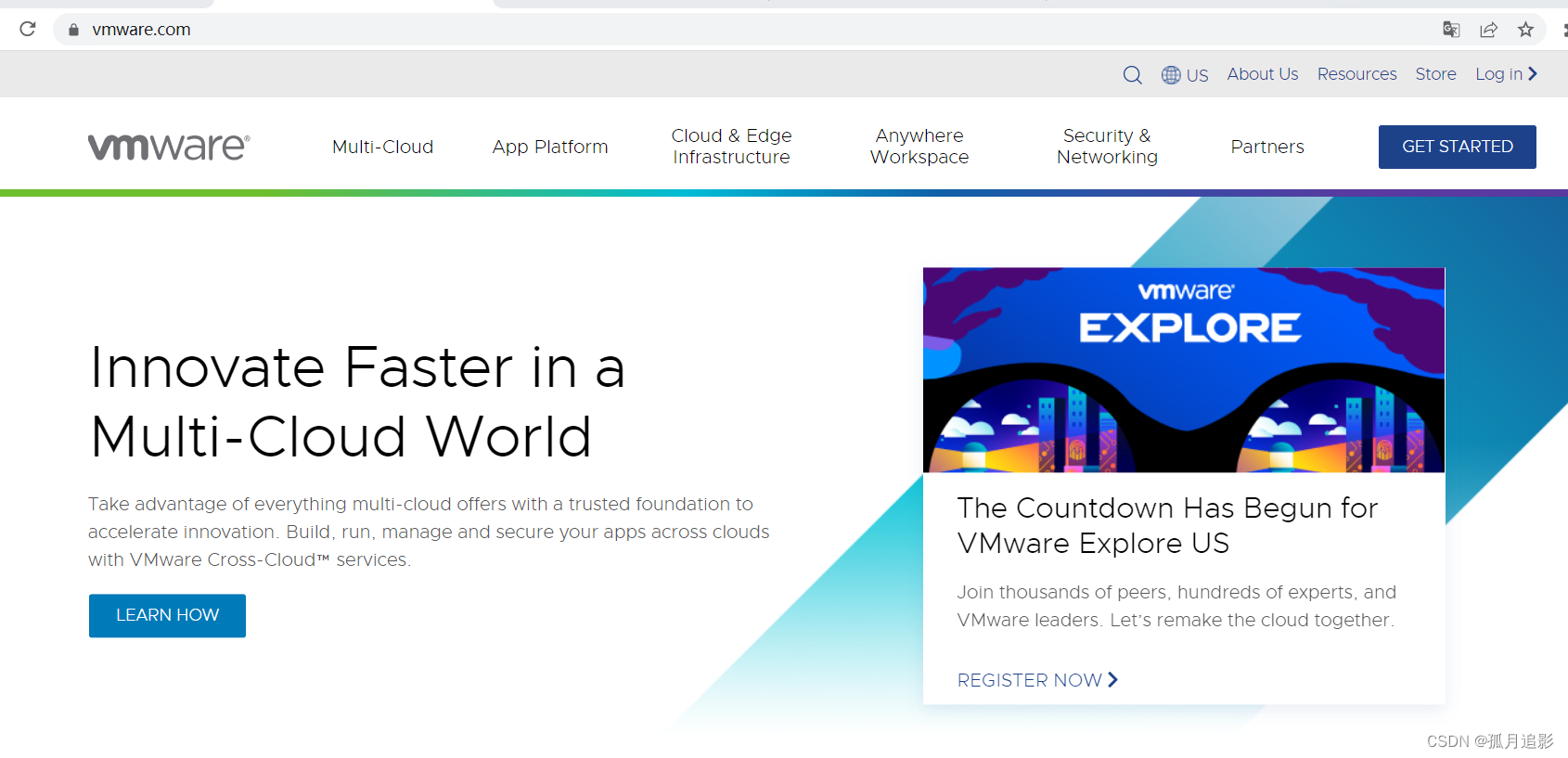Open the Security & Networking menu
Viewport: 1568px width, 758px height.
click(1107, 147)
